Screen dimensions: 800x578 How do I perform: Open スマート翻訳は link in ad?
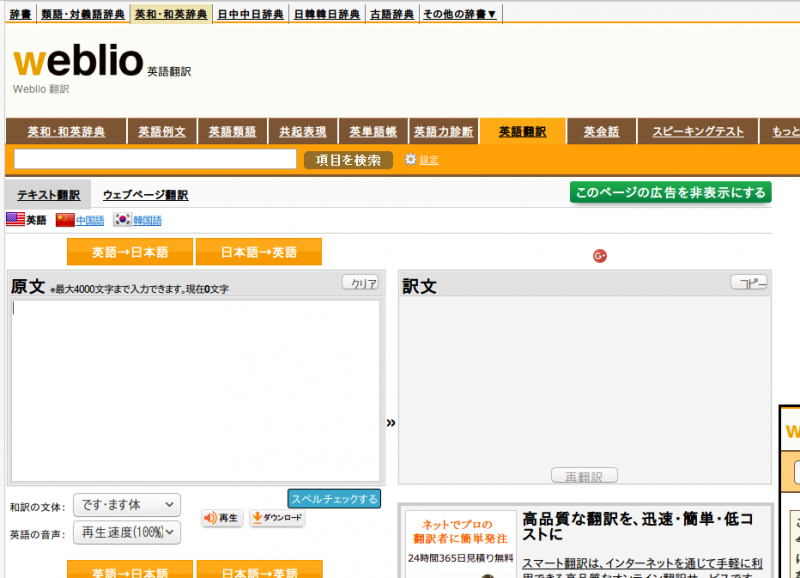pyautogui.click(x=642, y=563)
